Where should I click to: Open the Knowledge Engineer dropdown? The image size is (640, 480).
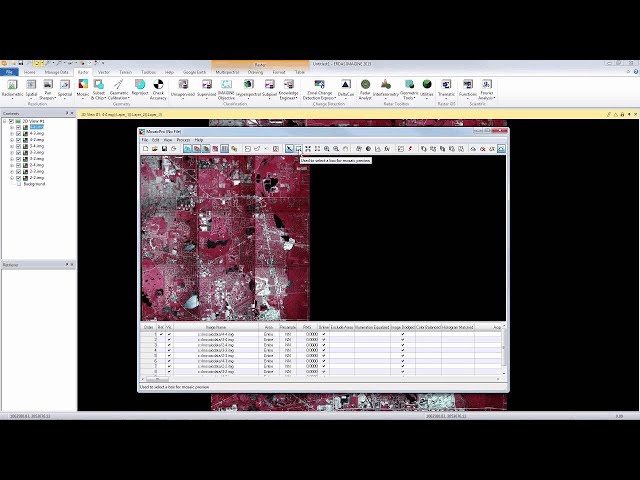(x=289, y=89)
